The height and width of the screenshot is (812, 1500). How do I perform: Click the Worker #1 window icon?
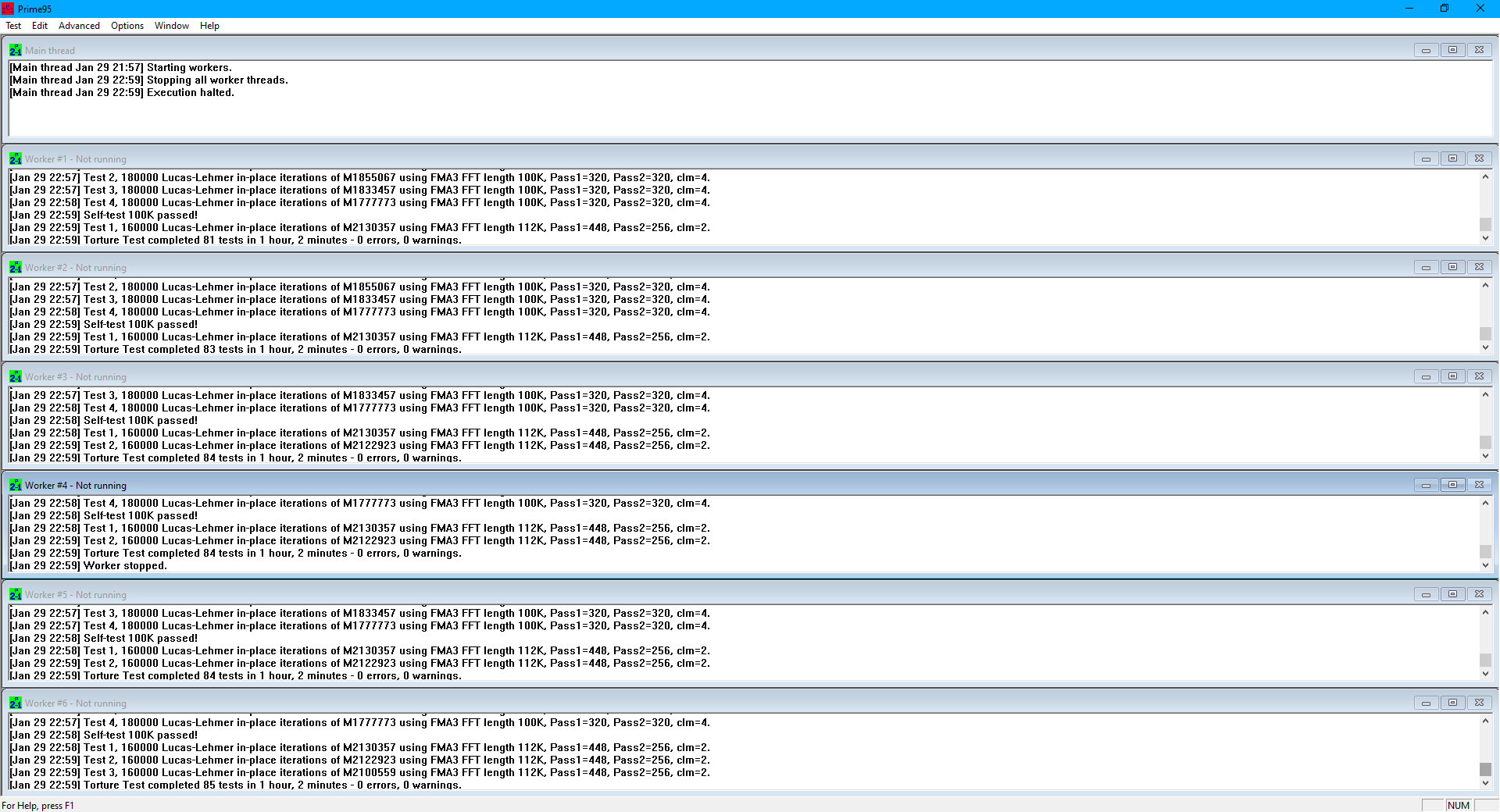16,158
